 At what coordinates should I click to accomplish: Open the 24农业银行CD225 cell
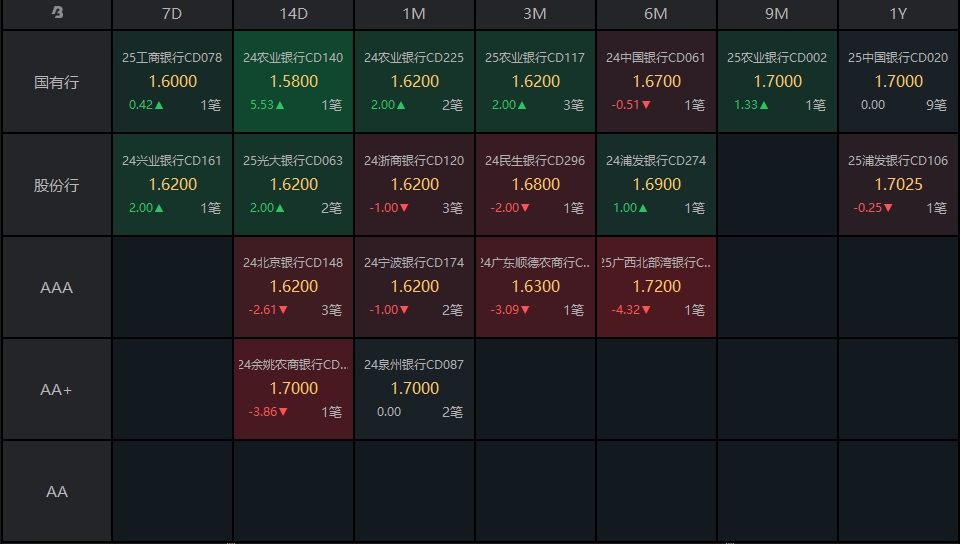414,81
